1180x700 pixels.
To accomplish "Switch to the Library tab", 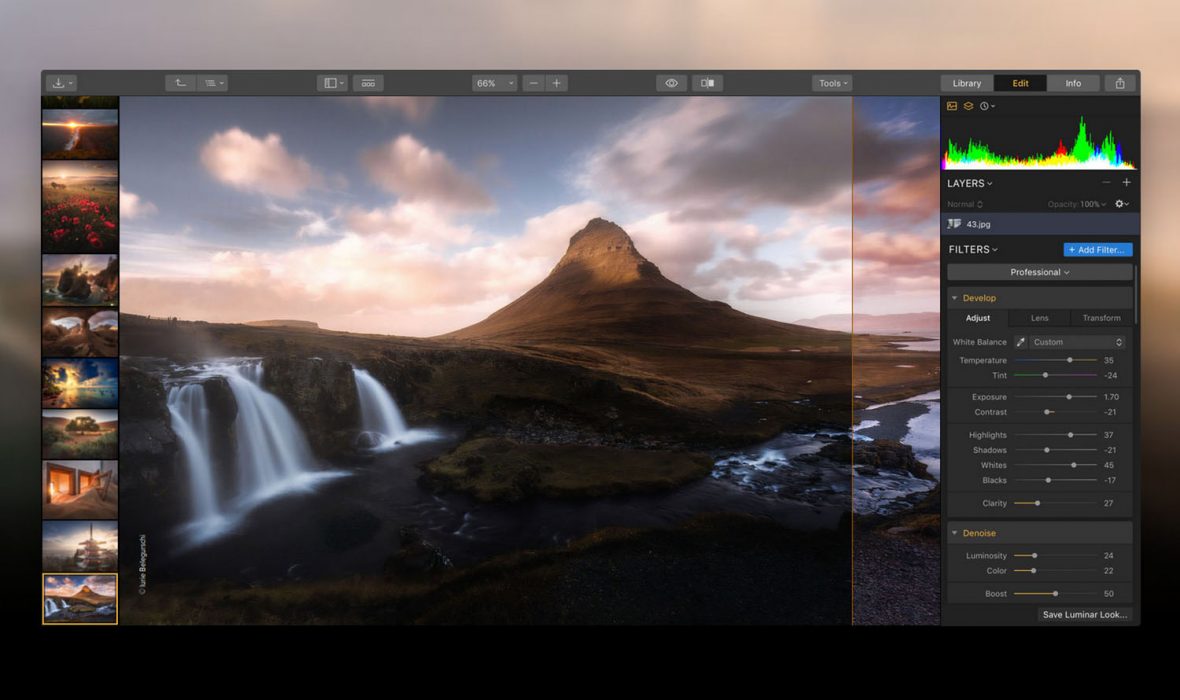I will click(x=966, y=83).
